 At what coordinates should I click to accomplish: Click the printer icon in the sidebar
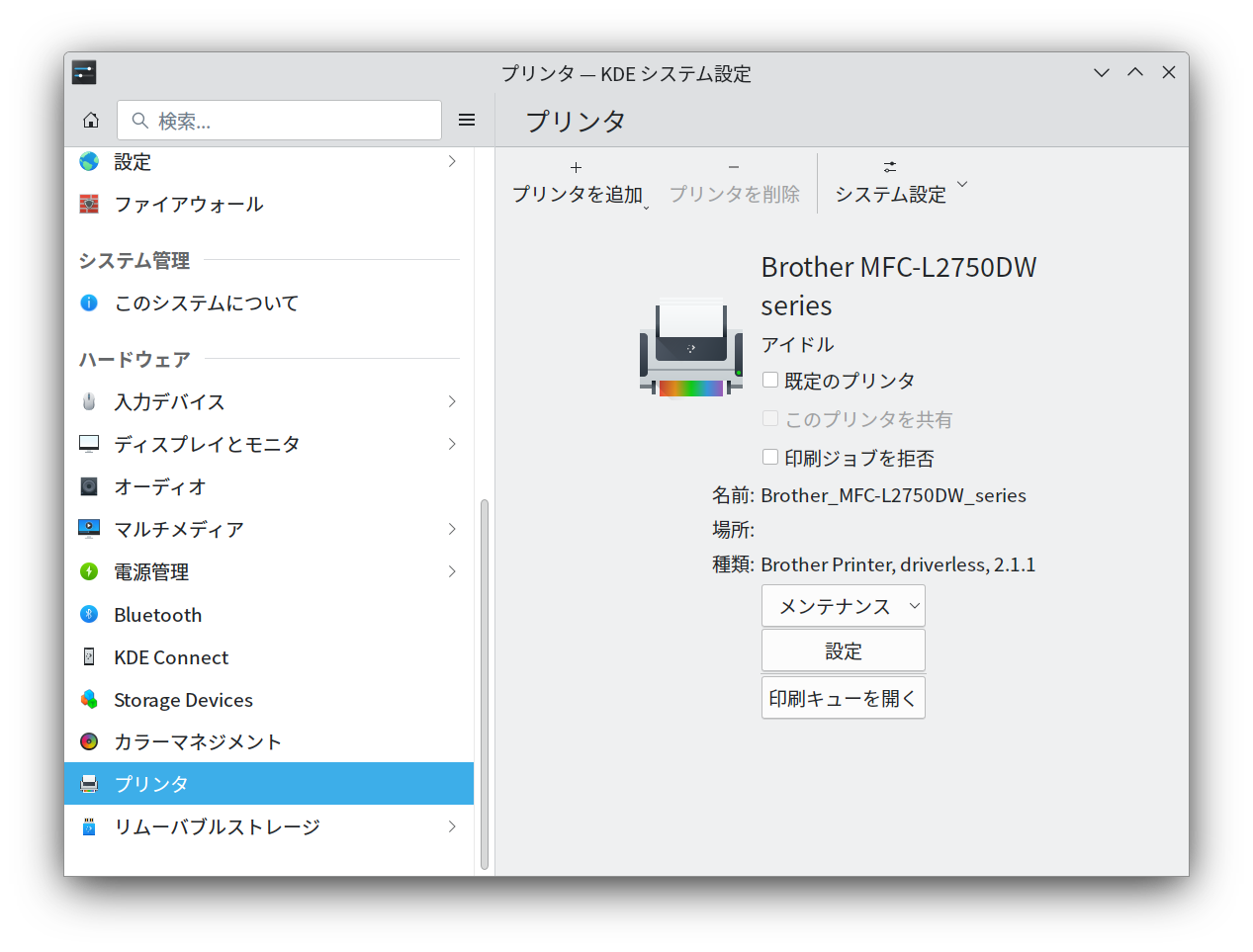[x=89, y=784]
